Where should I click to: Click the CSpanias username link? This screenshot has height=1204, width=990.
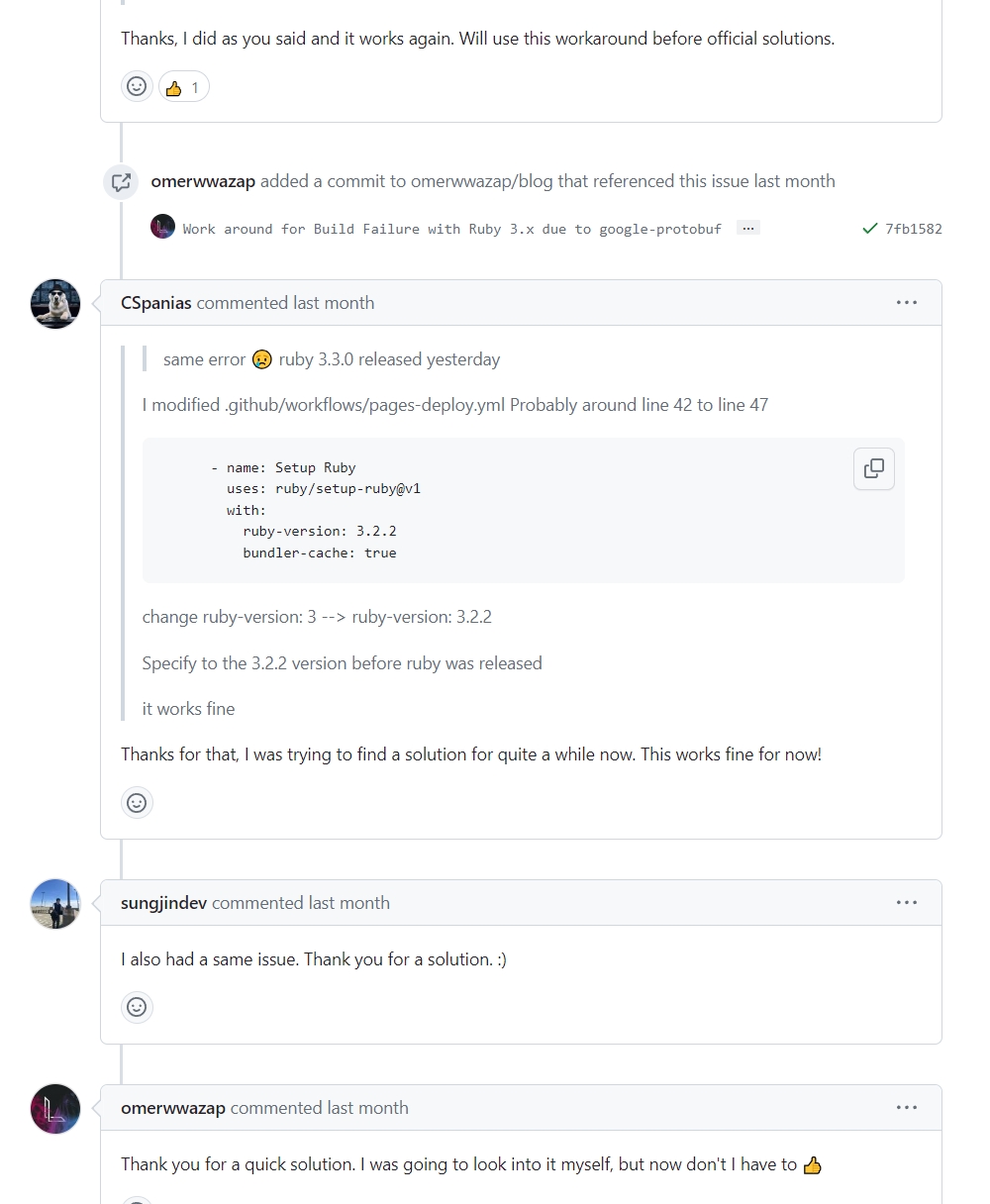tap(156, 303)
